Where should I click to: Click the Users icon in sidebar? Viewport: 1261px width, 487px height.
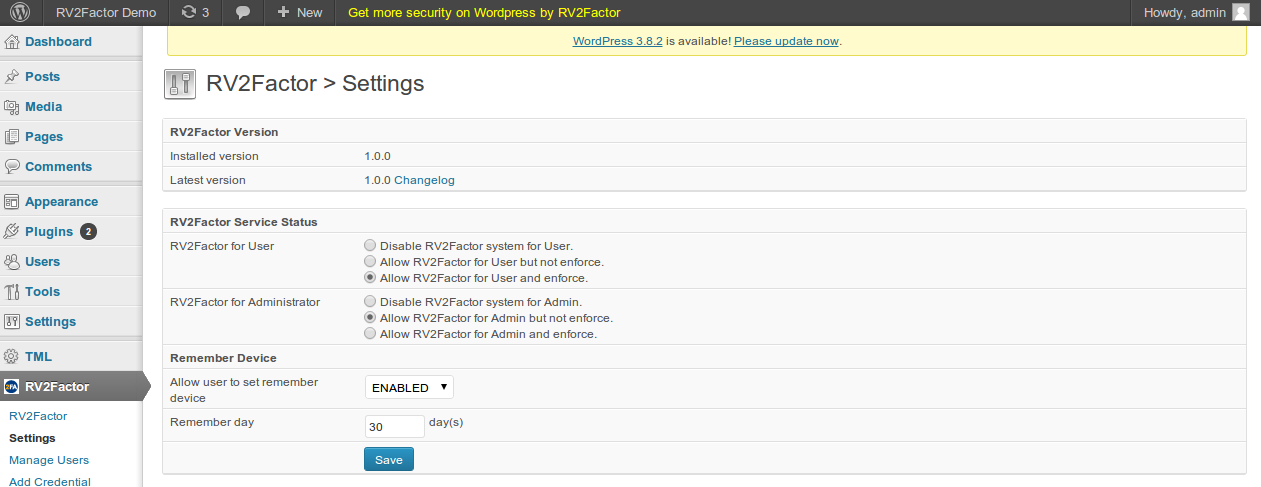(x=12, y=262)
